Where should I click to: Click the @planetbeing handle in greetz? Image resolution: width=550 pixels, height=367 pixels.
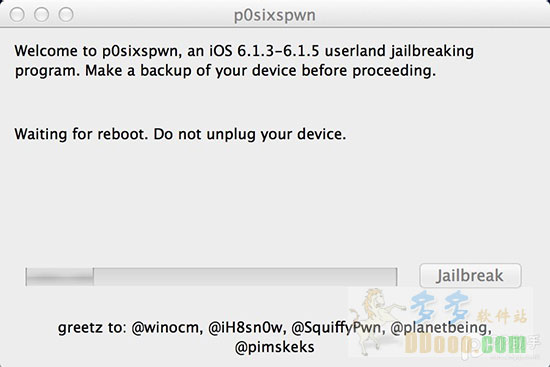click(440, 328)
